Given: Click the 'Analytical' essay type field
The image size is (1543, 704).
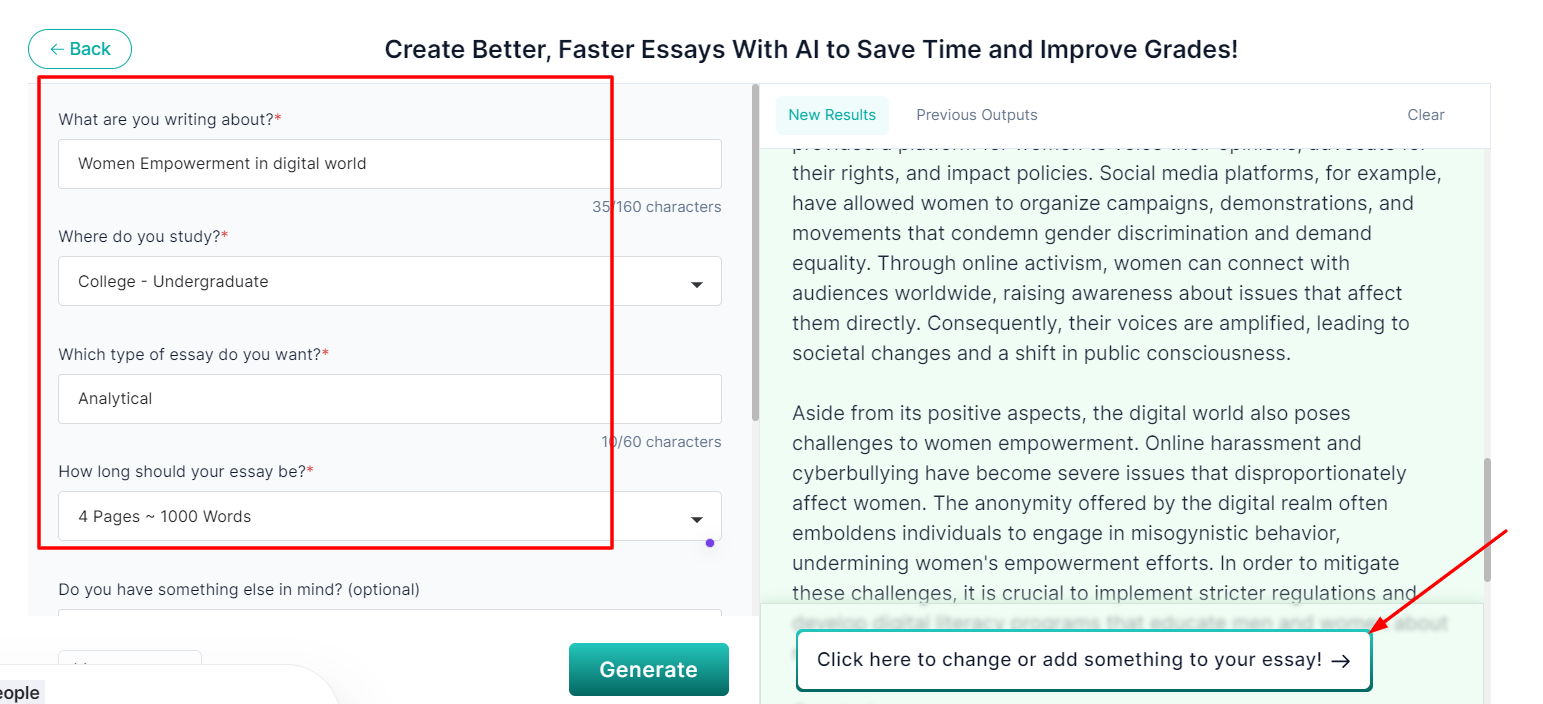Looking at the screenshot, I should click(x=389, y=399).
